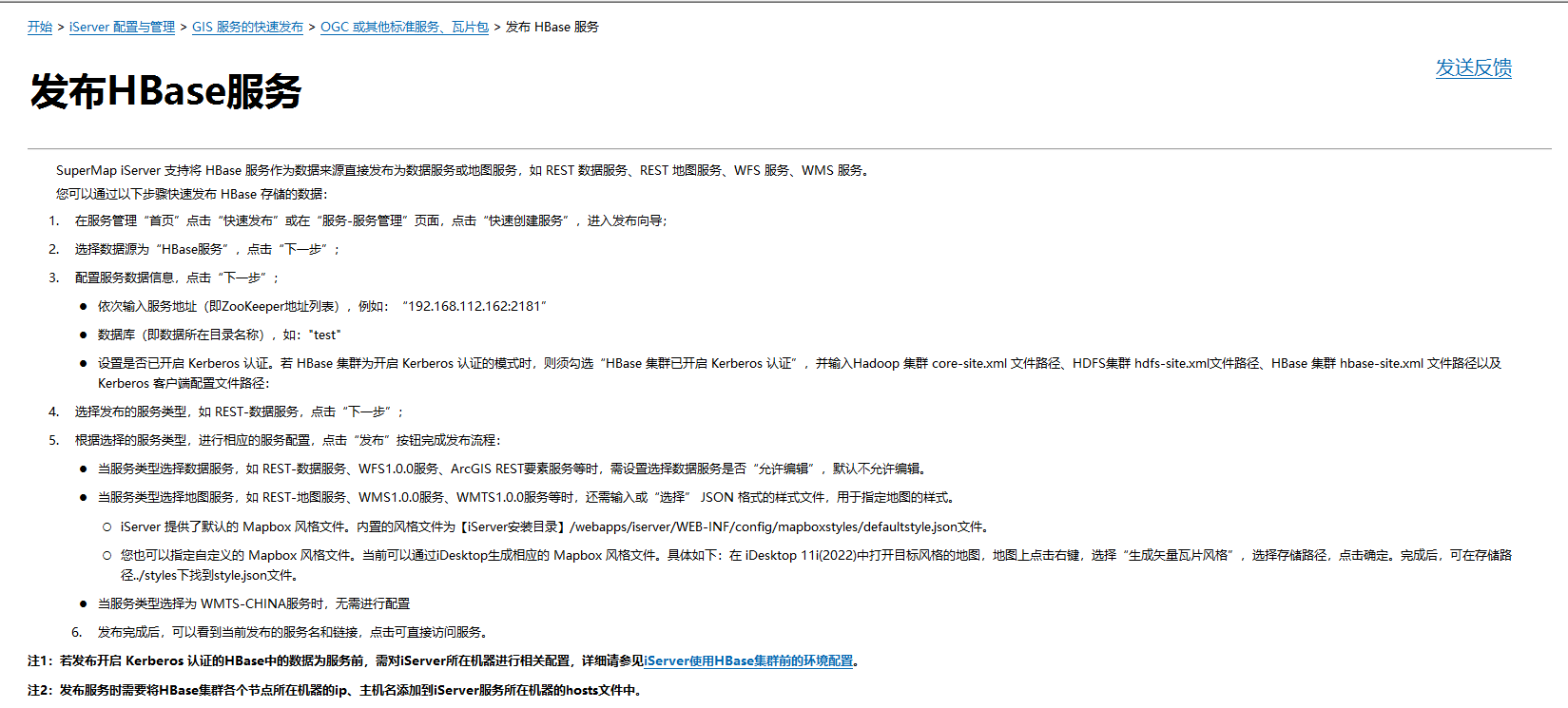Click the 发送反馈 feedback link
This screenshot has width=1568, height=708.
(x=1473, y=67)
